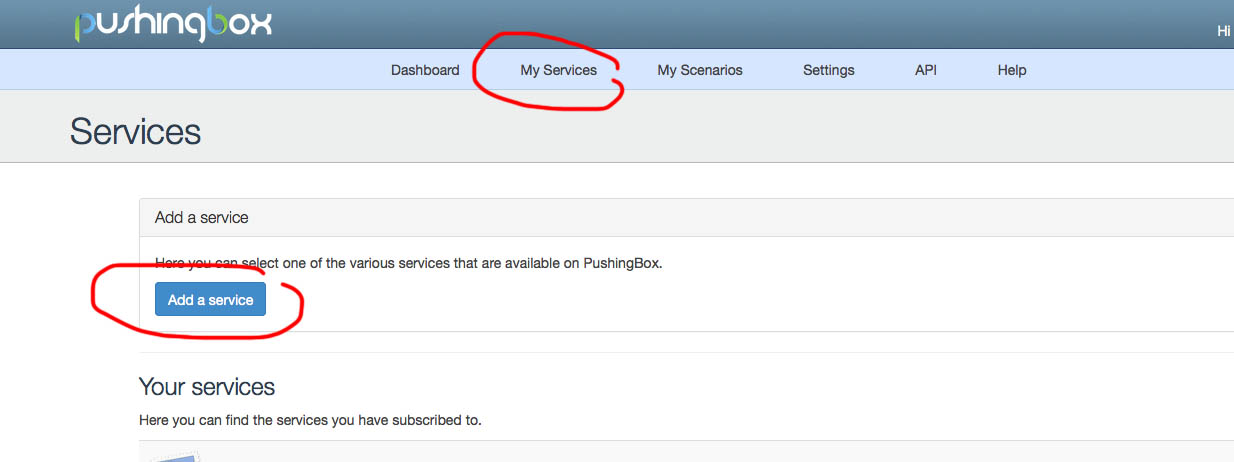The image size is (1234, 462).
Task: Go to My Services tab
Action: coord(558,70)
